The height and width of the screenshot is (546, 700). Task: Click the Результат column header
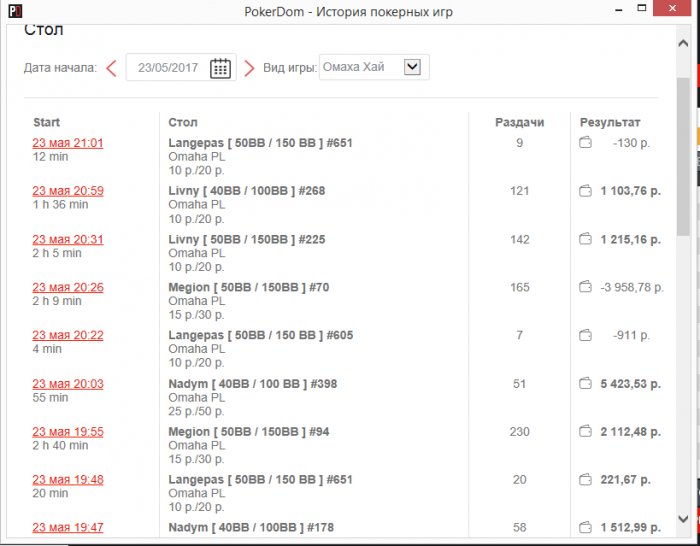610,122
